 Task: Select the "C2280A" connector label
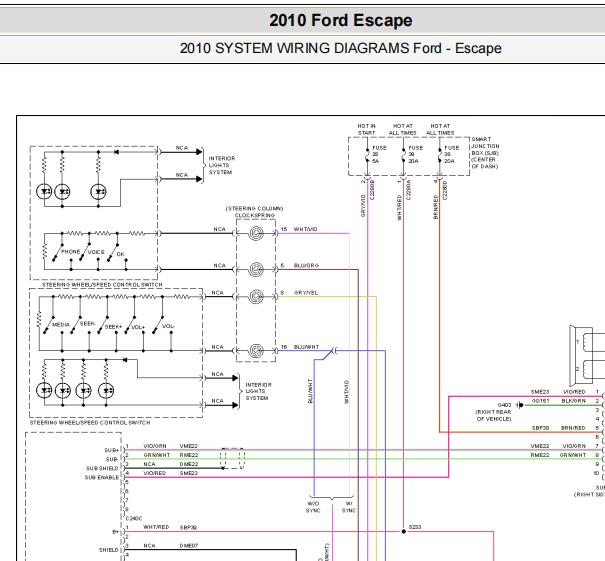coord(409,190)
